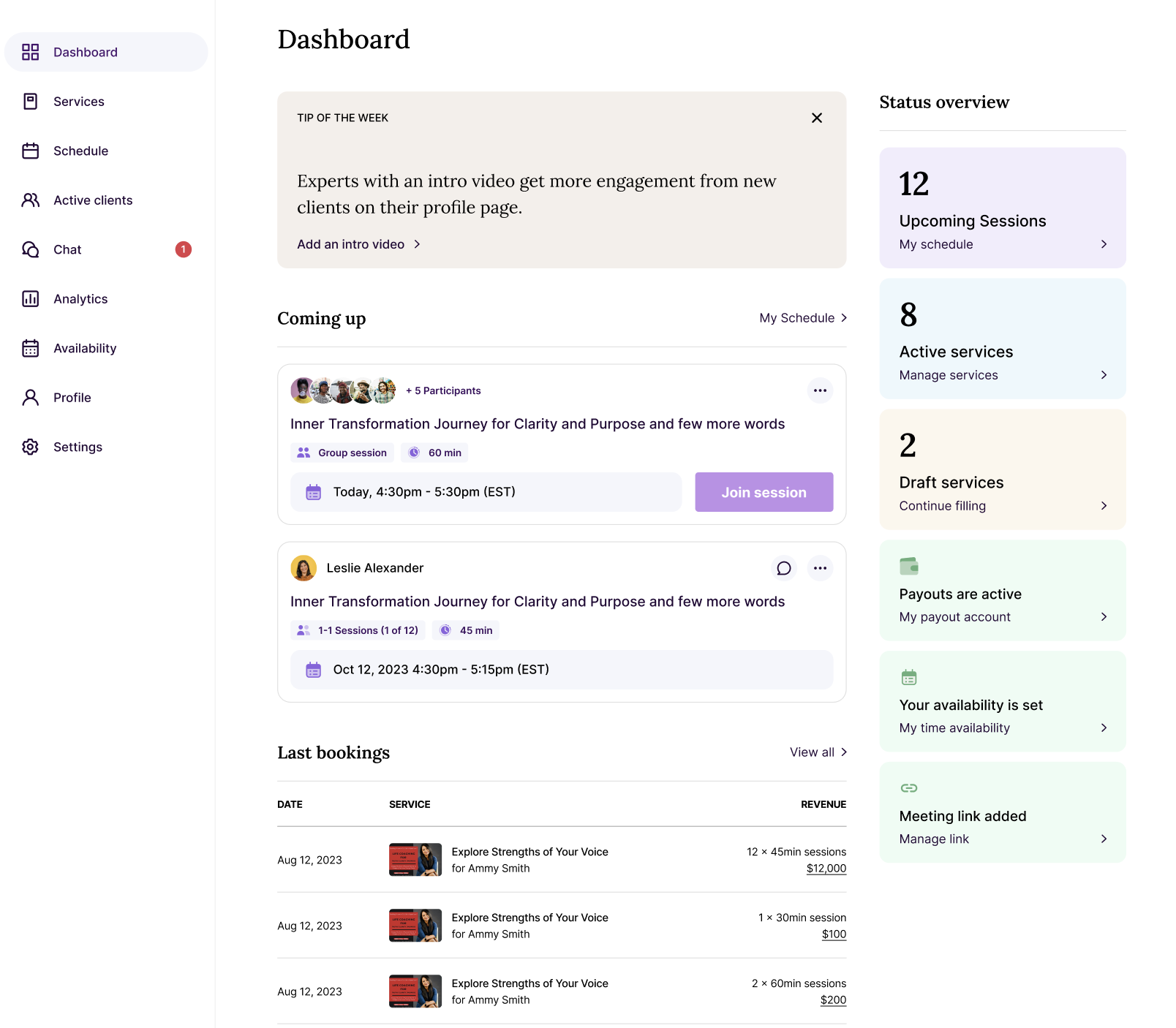The height and width of the screenshot is (1028, 1176).
Task: Click chevron next to View all
Action: point(843,752)
